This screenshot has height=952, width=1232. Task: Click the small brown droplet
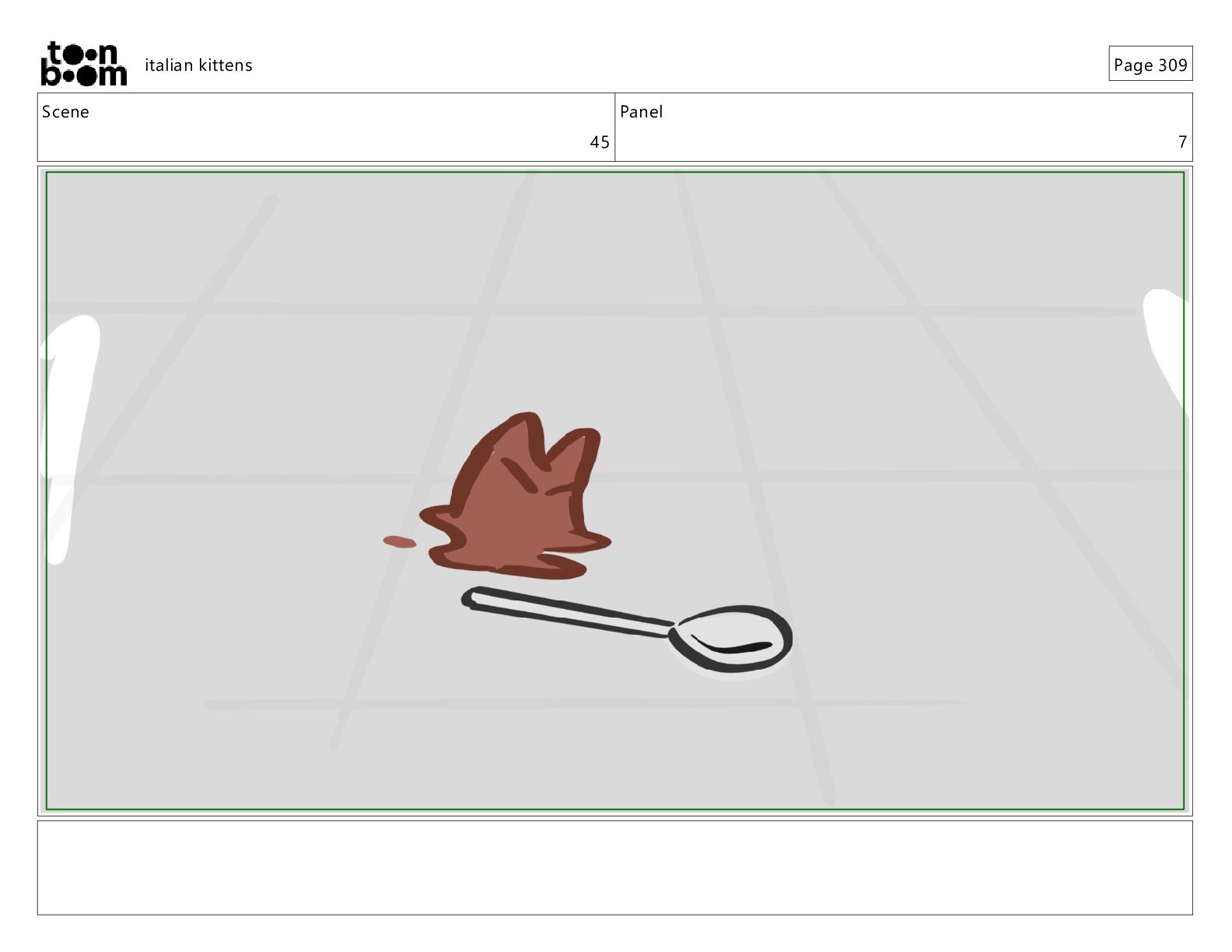click(399, 541)
